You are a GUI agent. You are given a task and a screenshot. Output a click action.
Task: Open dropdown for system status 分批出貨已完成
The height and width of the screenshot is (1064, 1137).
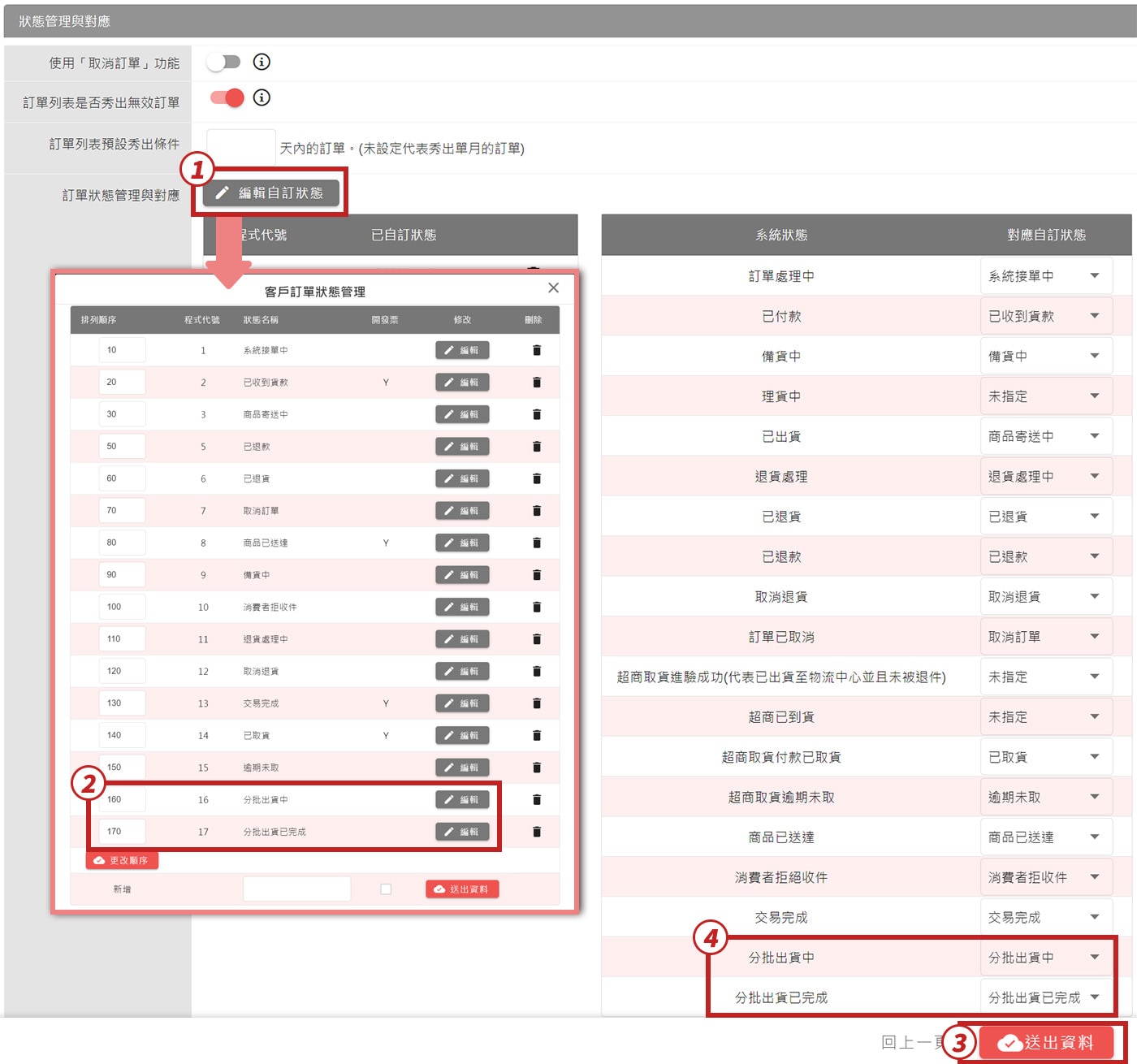(1046, 997)
